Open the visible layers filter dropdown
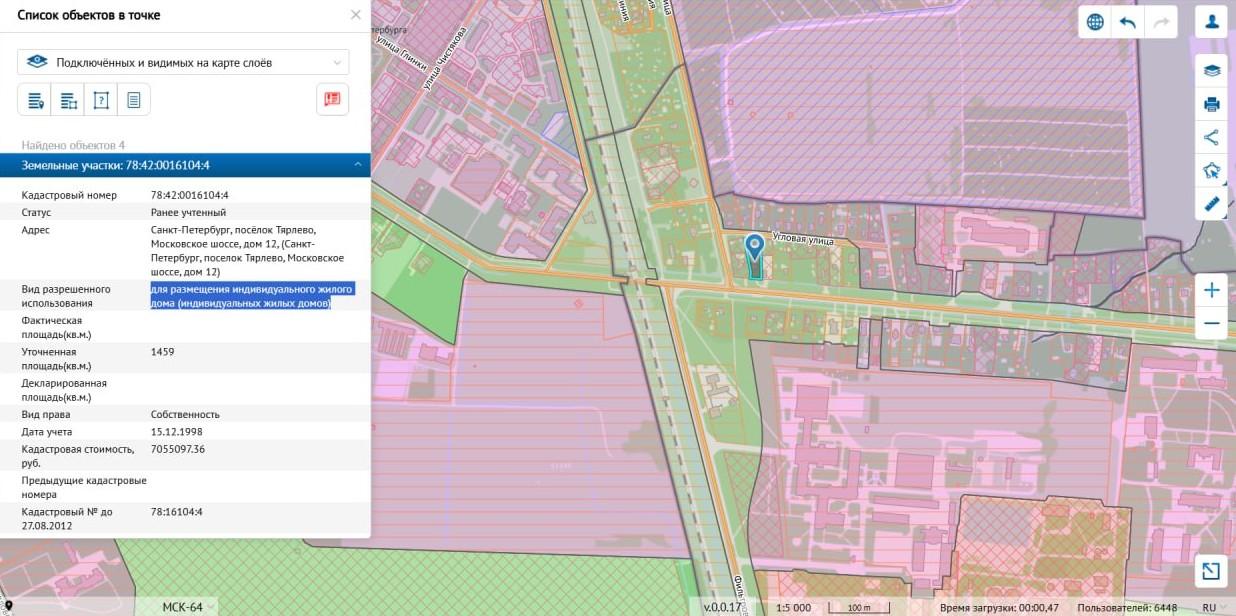The image size is (1236, 616). tap(183, 62)
